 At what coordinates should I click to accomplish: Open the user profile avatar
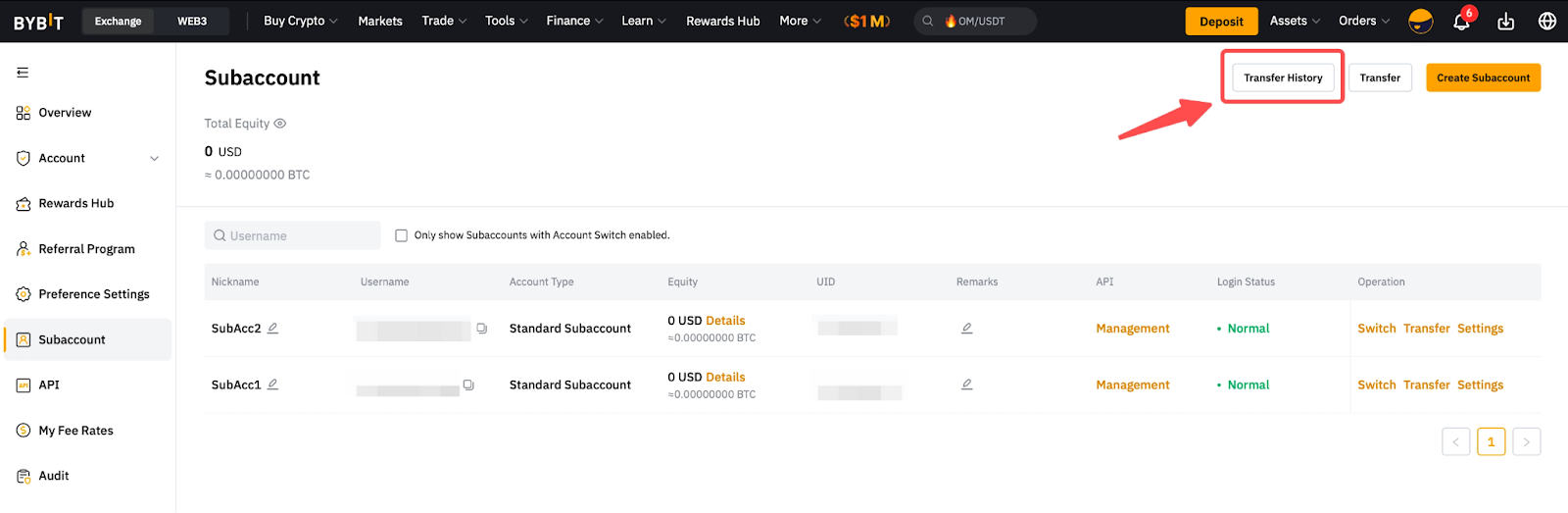click(x=1420, y=22)
